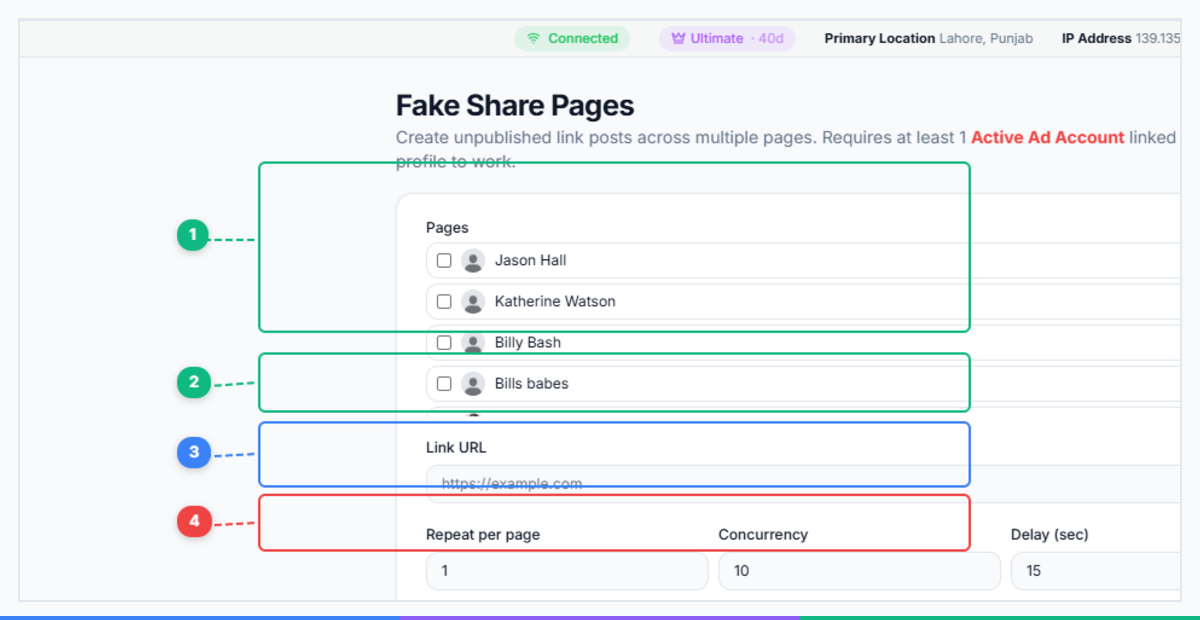Click the Fake Share Pages heading
The height and width of the screenshot is (620, 1200).
(515, 106)
